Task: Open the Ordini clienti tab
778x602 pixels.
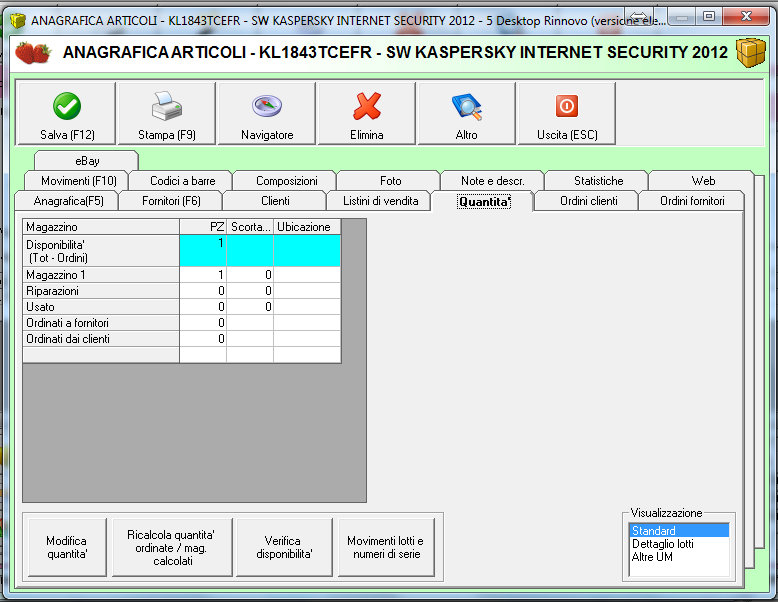Action: 588,201
